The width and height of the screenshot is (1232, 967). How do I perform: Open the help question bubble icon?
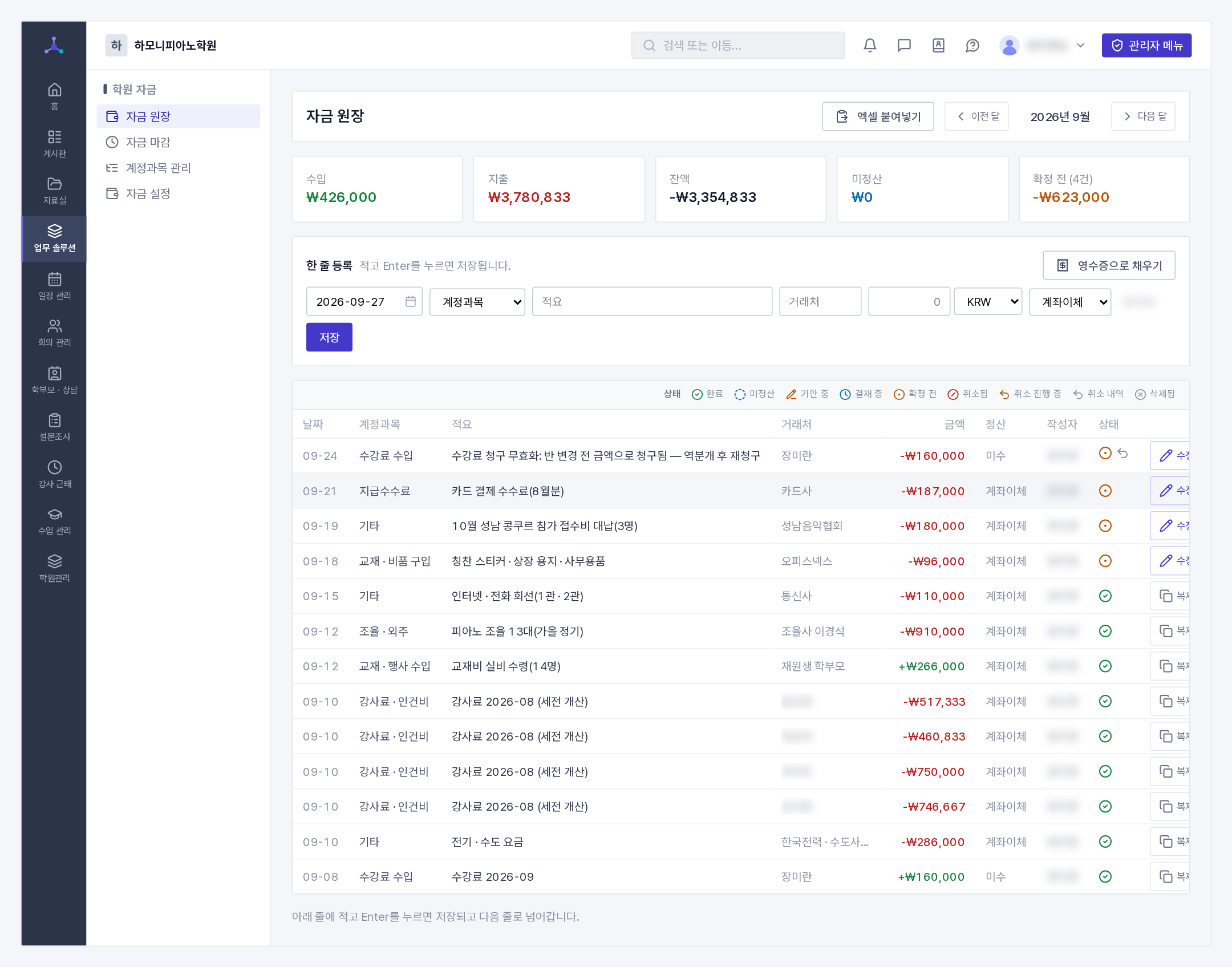tap(972, 46)
